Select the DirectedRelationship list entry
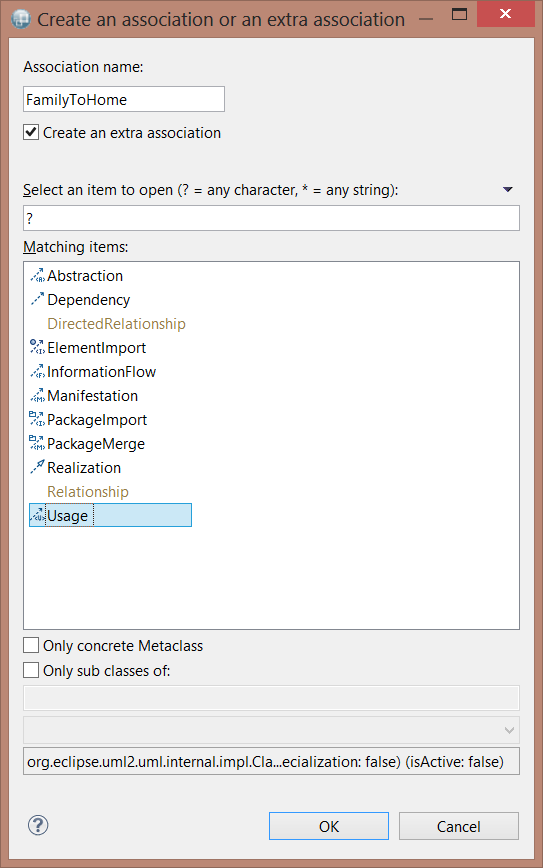Screen dimensions: 543x868 tap(116, 324)
